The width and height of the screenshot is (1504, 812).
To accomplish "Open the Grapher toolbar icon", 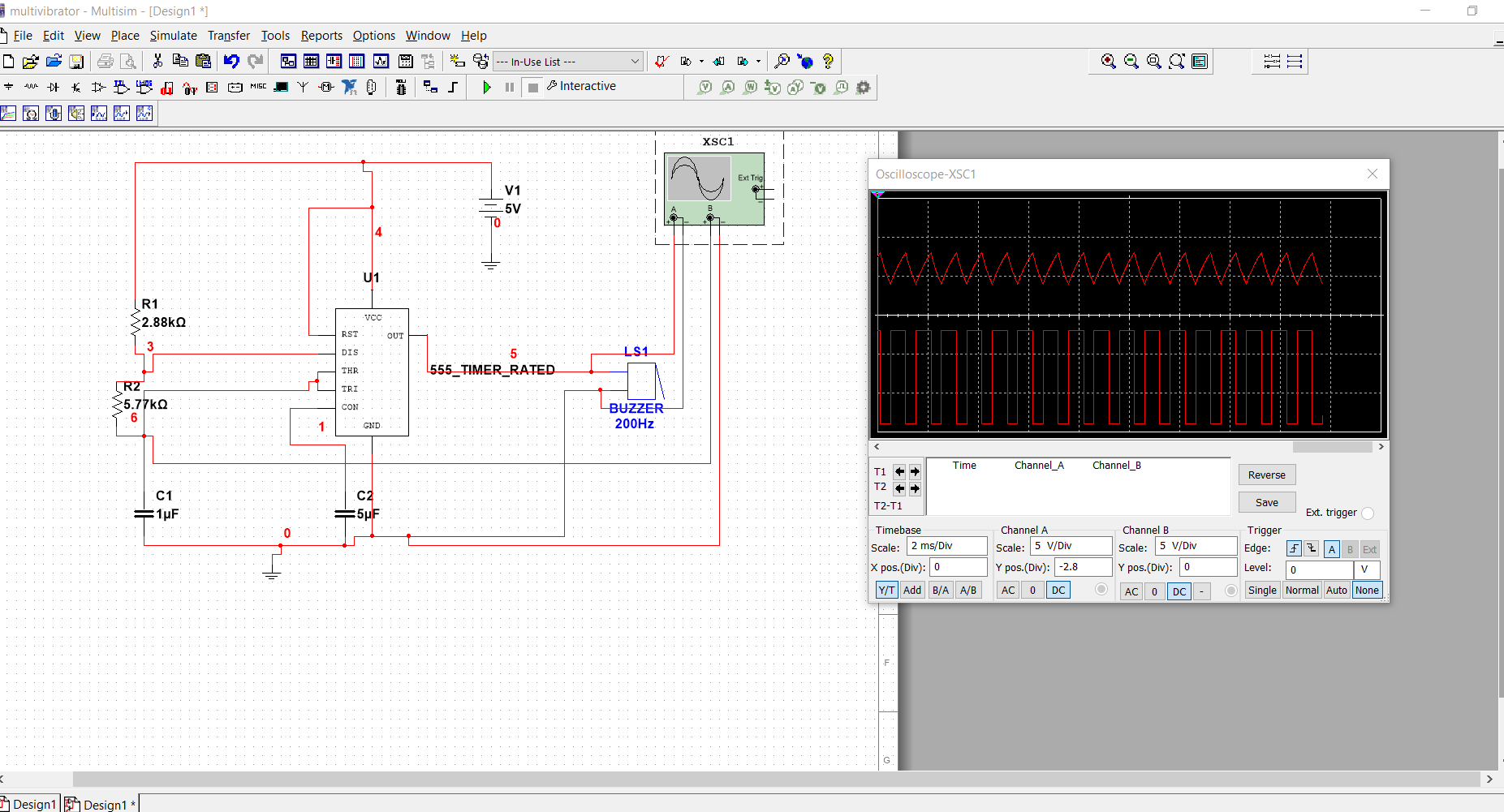I will click(381, 61).
